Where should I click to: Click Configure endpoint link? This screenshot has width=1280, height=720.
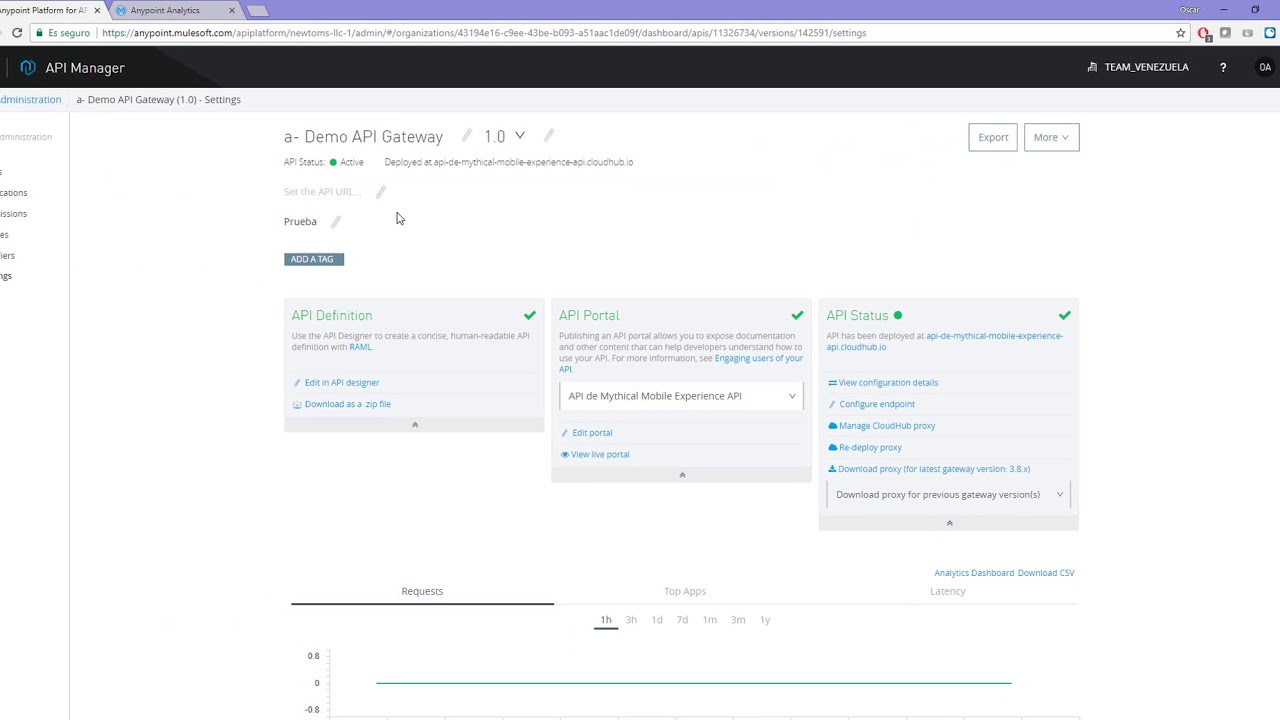876,404
